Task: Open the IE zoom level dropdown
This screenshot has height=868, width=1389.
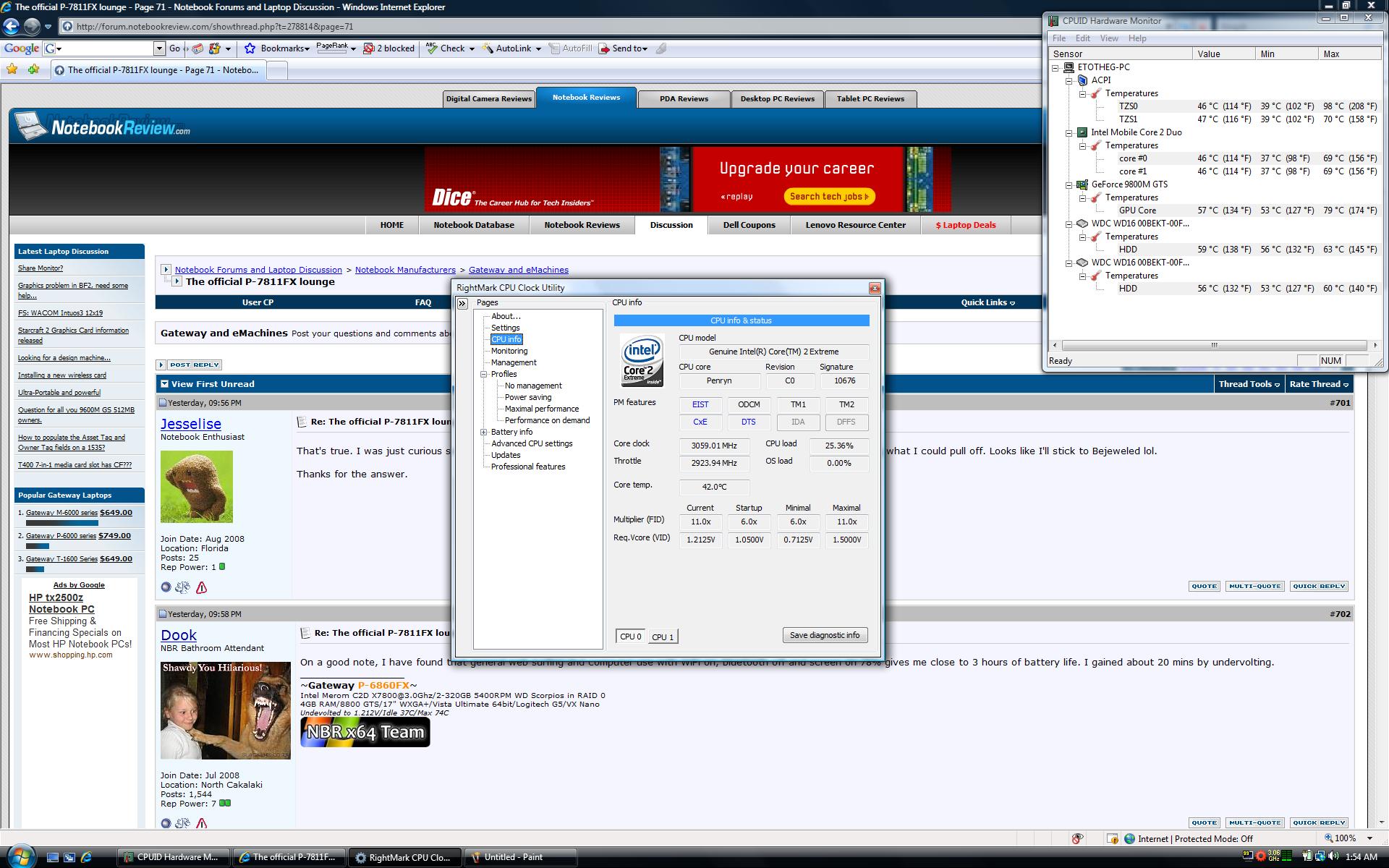Action: click(x=1369, y=838)
